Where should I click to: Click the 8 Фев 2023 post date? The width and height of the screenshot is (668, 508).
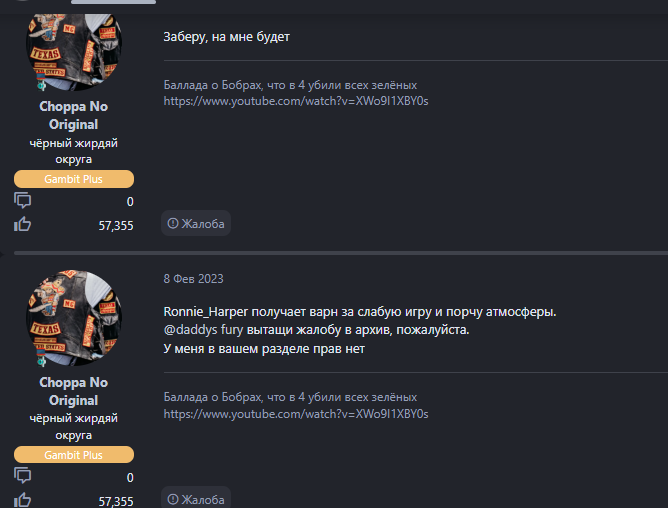click(x=194, y=279)
